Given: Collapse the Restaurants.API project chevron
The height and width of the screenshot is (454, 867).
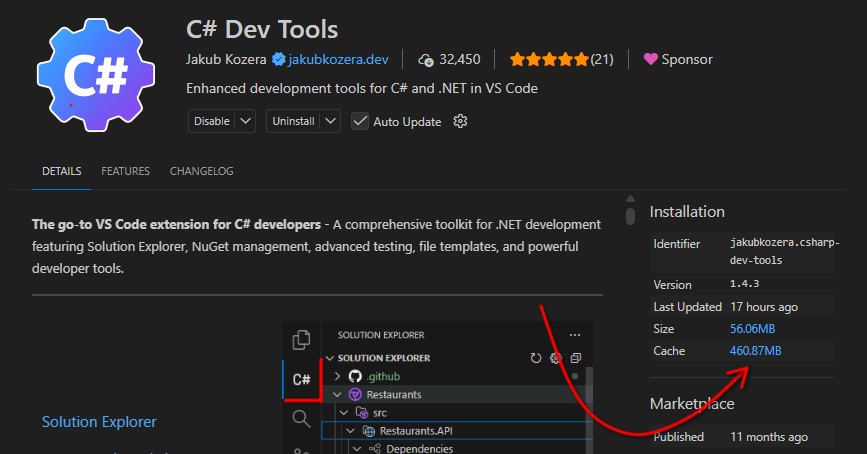Looking at the screenshot, I should click(x=351, y=431).
